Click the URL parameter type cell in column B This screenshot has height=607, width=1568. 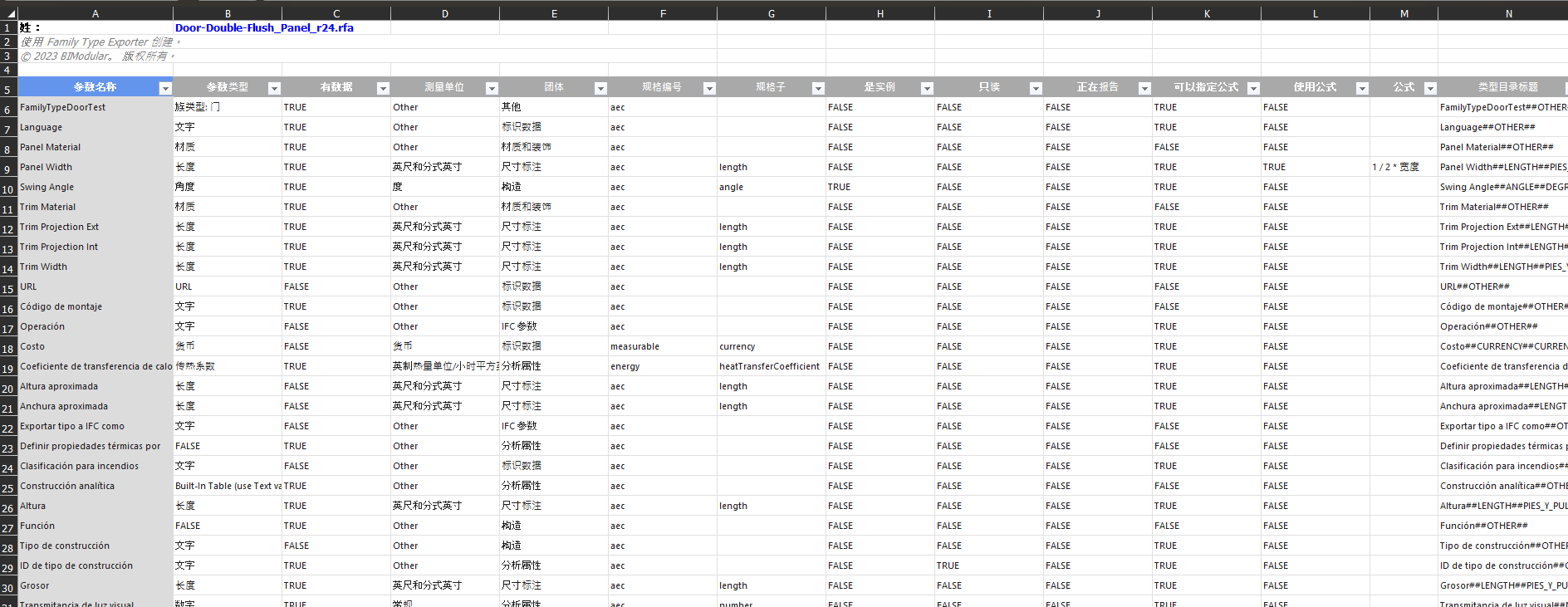pos(228,286)
